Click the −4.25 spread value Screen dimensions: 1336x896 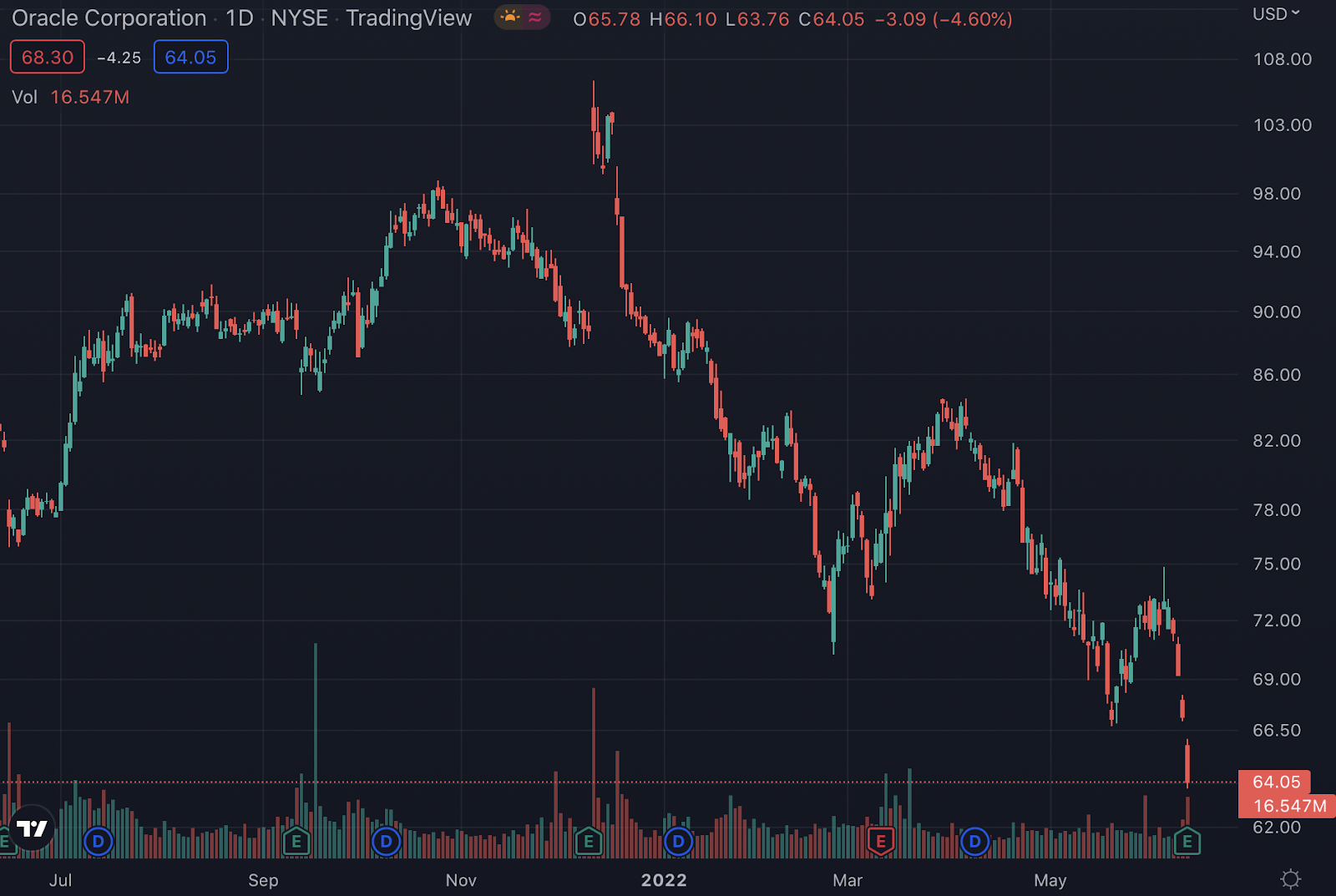pos(119,58)
